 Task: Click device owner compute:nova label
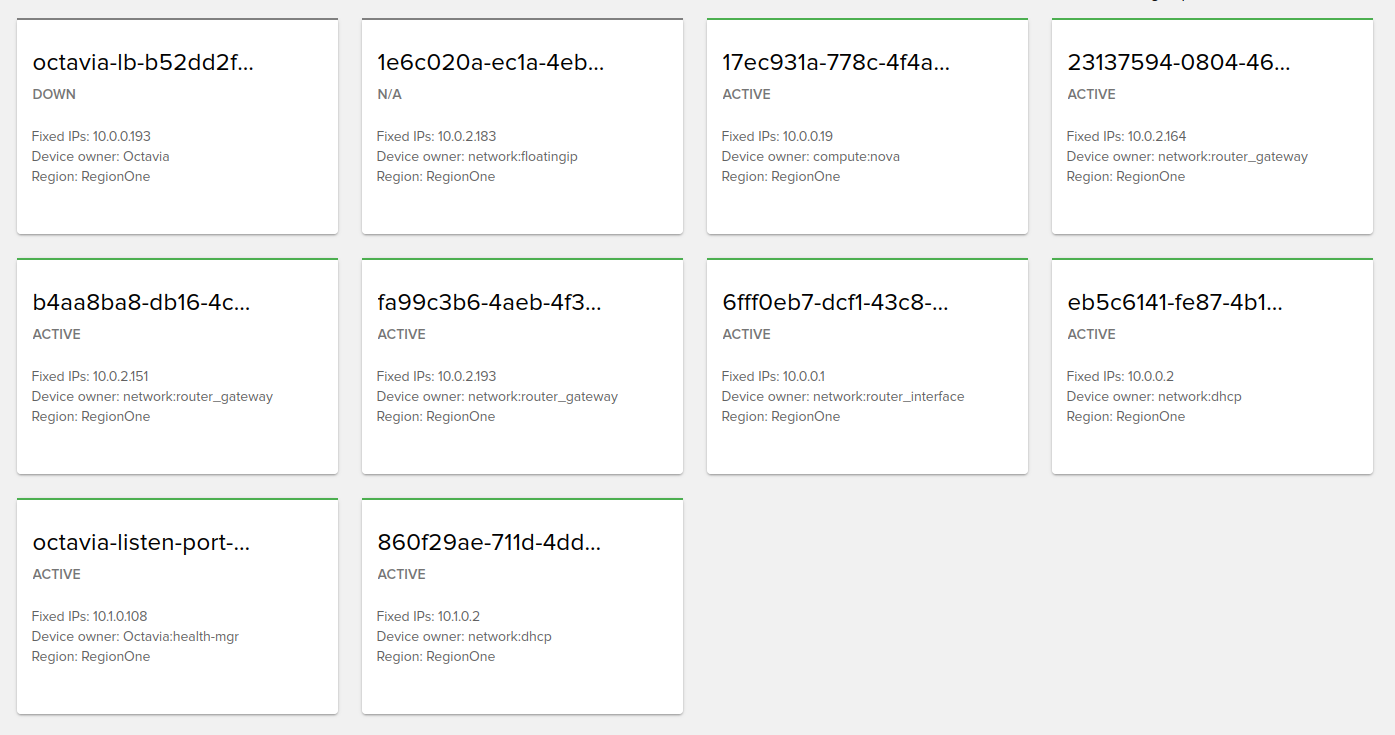point(810,156)
